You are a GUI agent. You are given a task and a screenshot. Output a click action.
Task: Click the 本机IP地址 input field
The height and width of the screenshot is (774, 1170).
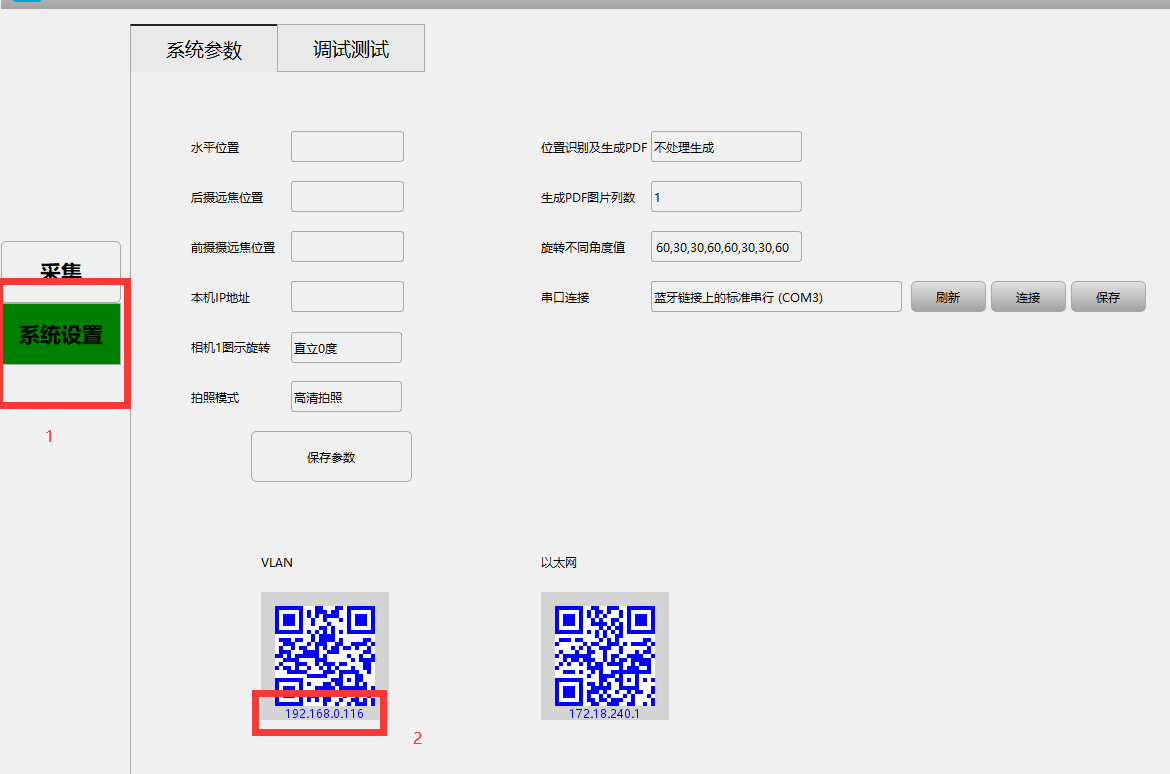pos(347,297)
